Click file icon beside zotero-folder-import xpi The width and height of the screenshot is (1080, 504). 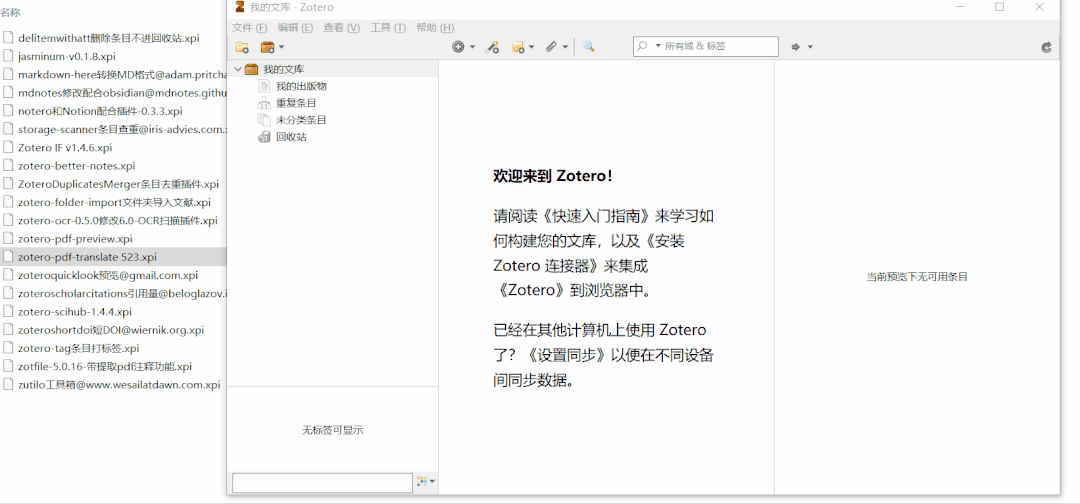coord(8,202)
